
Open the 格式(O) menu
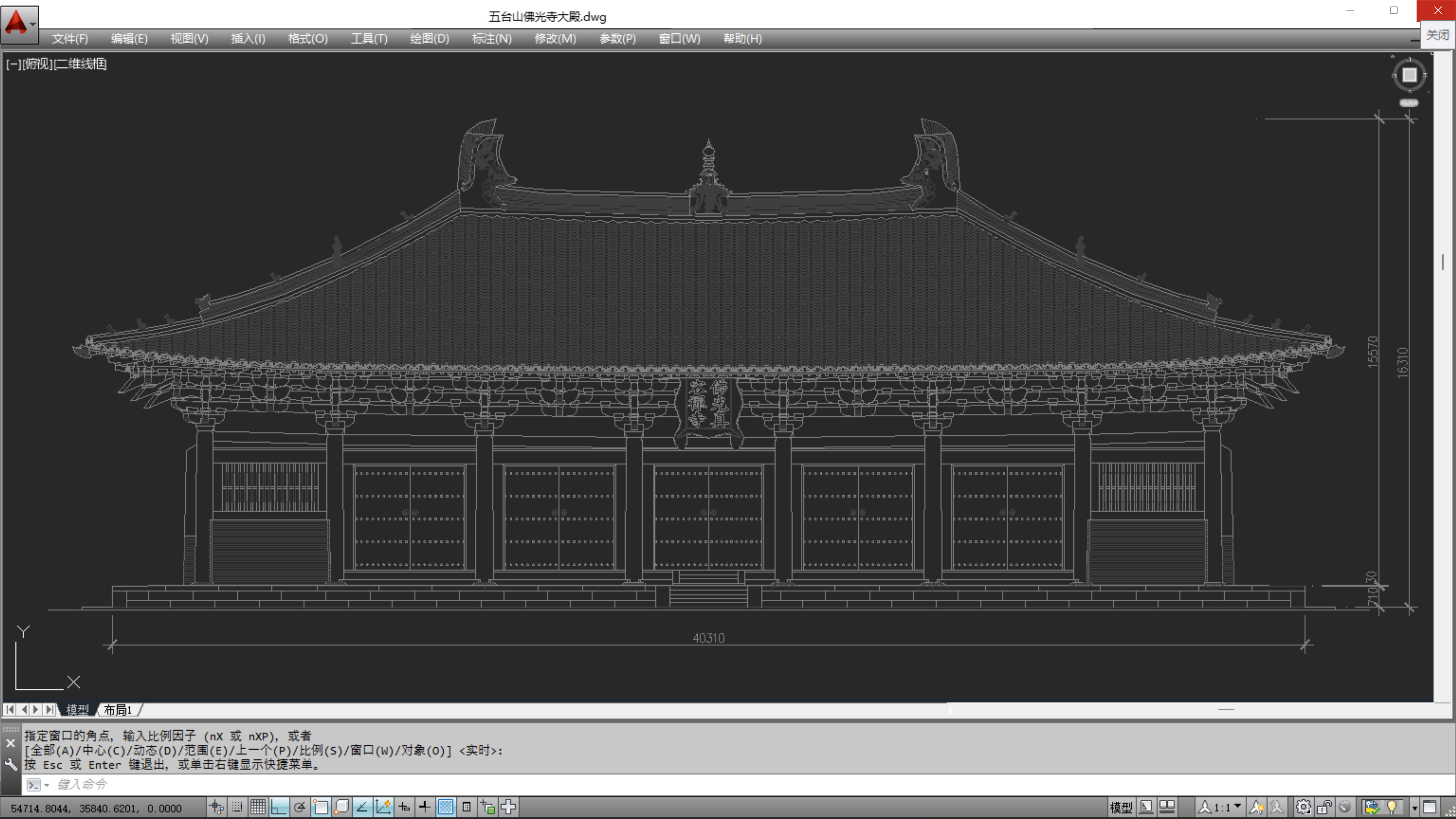click(308, 38)
